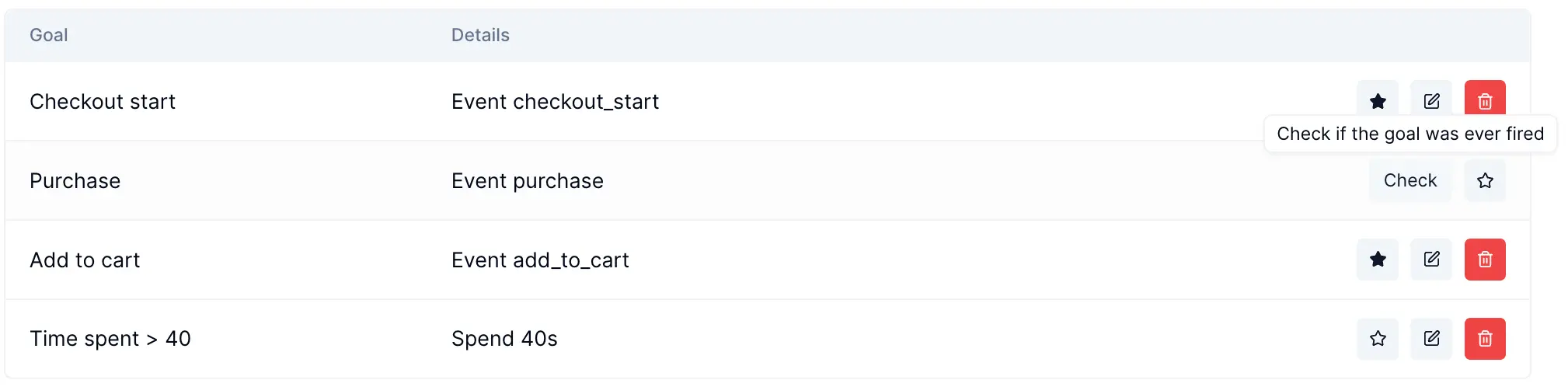Click the Event purchase details text
The image size is (1568, 387).
(x=527, y=181)
